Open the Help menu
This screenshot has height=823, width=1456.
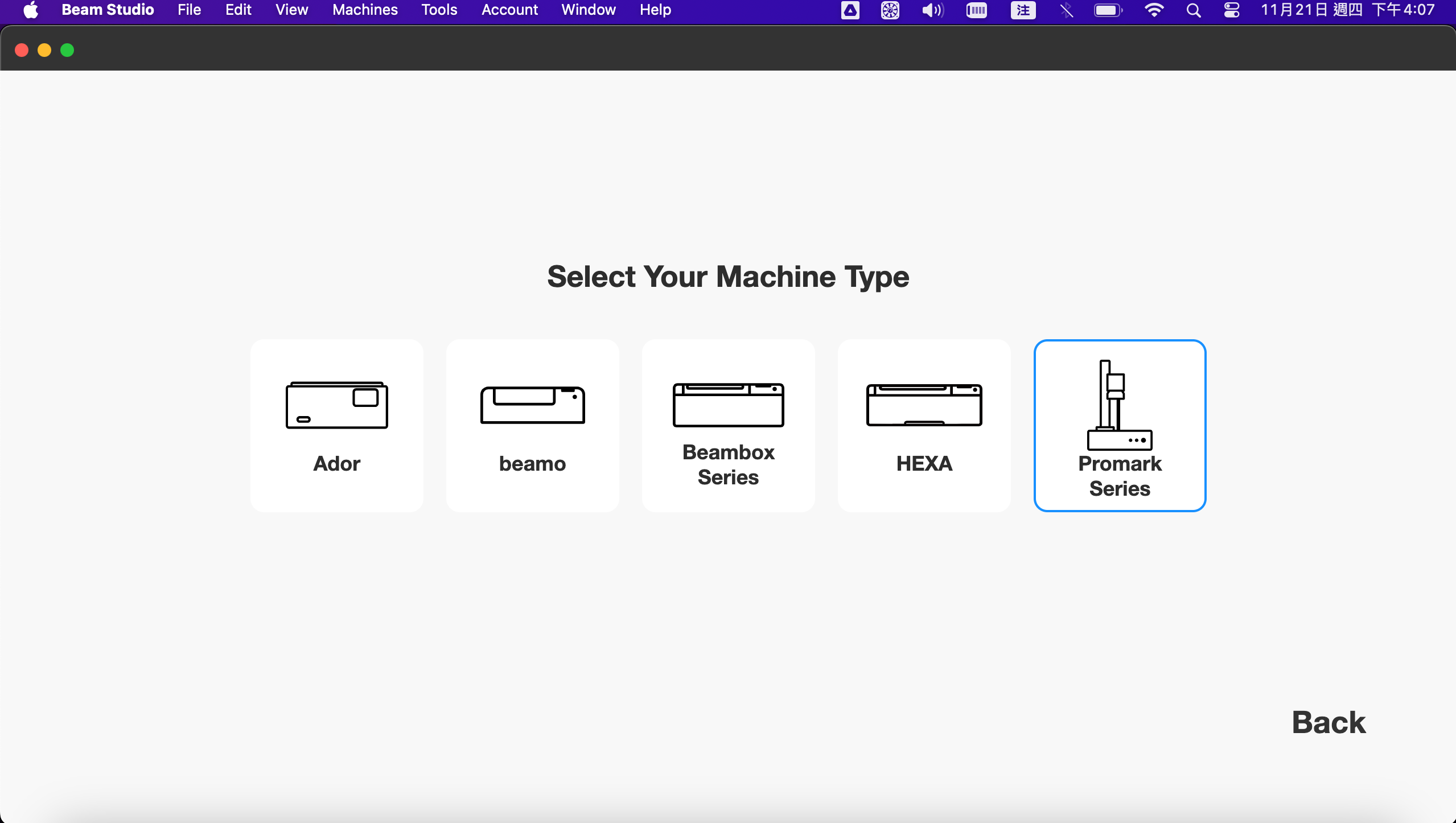[x=655, y=10]
